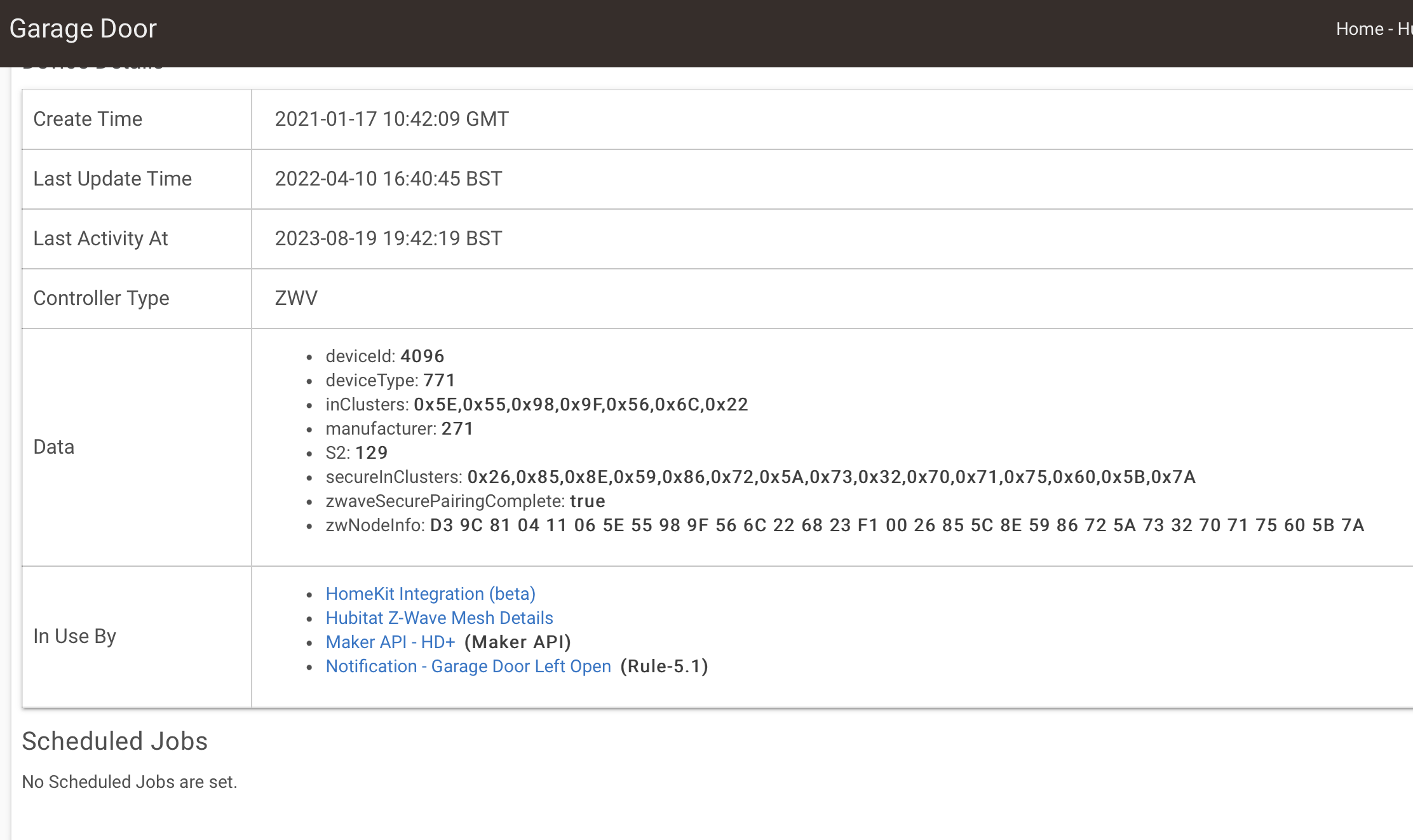Click the Create Time value 2021-01-17
The width and height of the screenshot is (1413, 840).
[x=391, y=119]
